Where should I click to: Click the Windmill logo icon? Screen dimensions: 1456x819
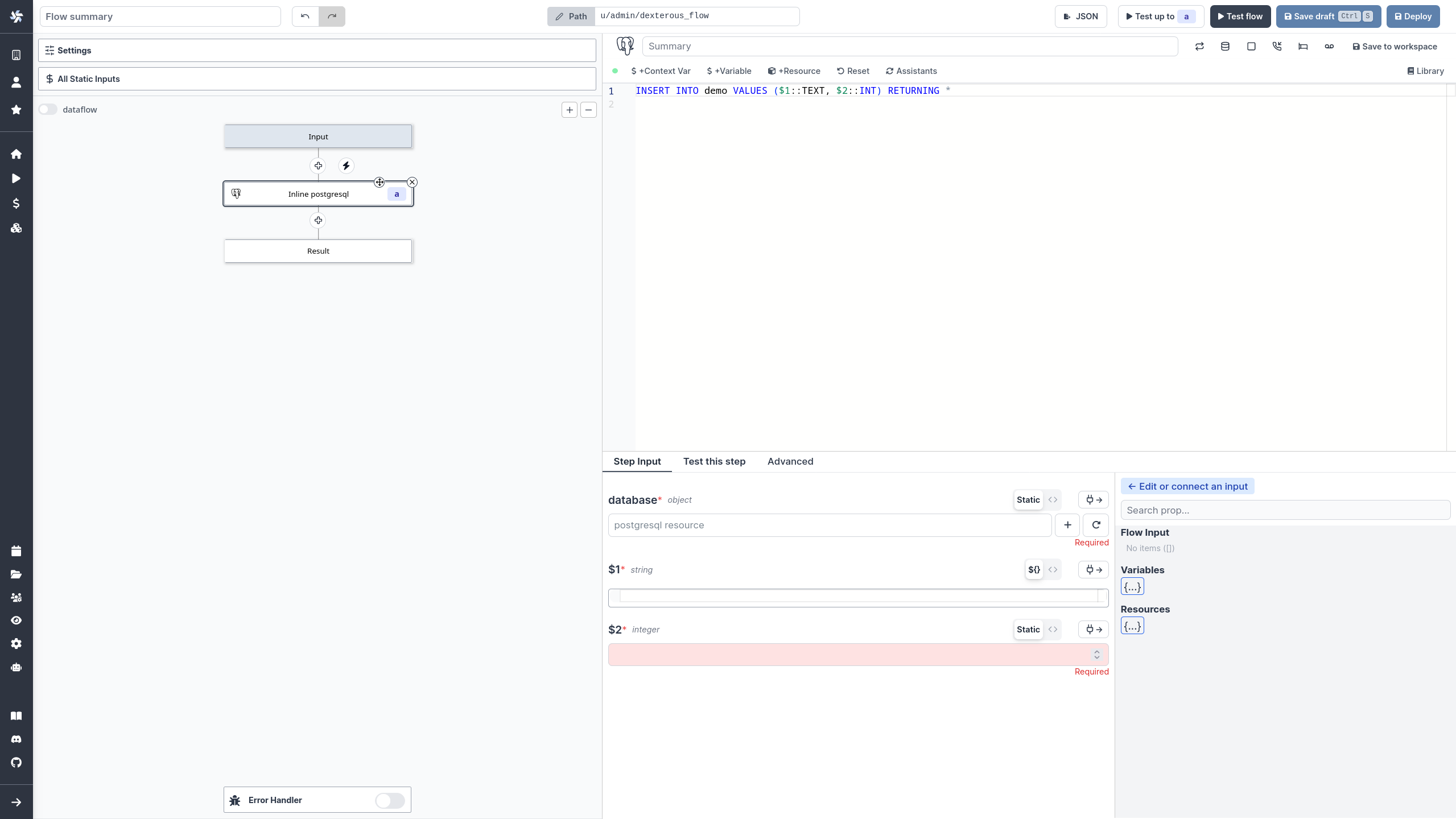(17, 16)
